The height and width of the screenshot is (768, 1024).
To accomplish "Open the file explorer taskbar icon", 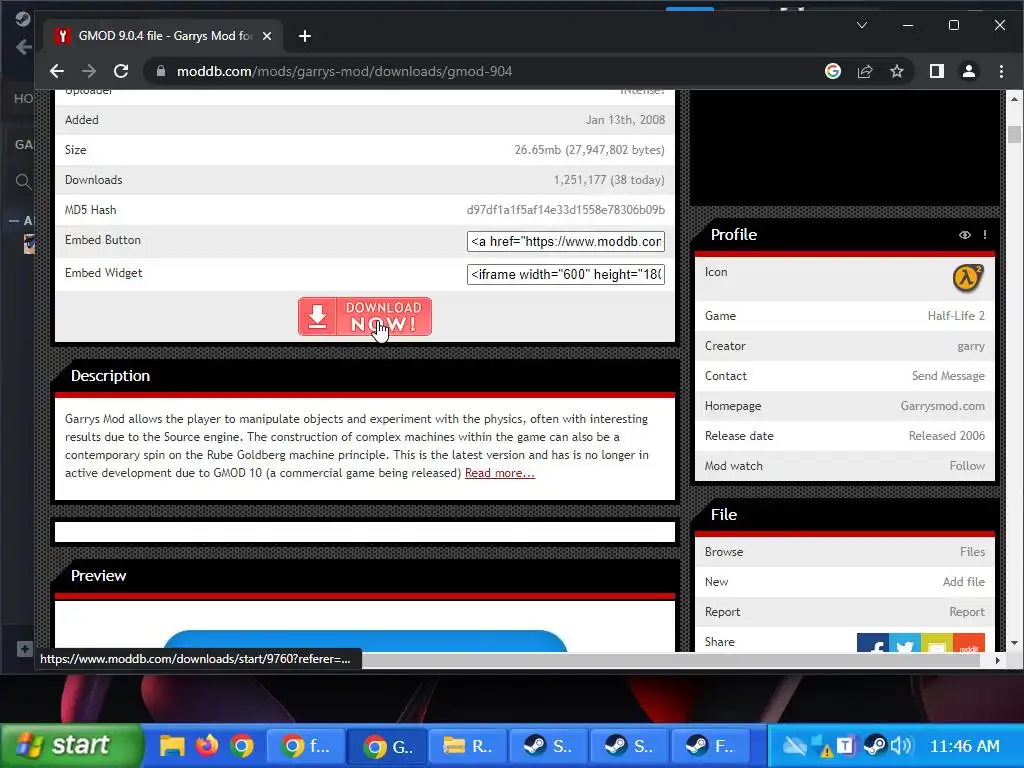I will [172, 745].
